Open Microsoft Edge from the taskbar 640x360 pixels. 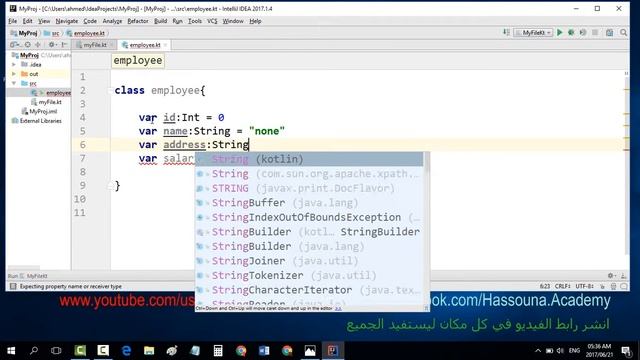coord(127,351)
